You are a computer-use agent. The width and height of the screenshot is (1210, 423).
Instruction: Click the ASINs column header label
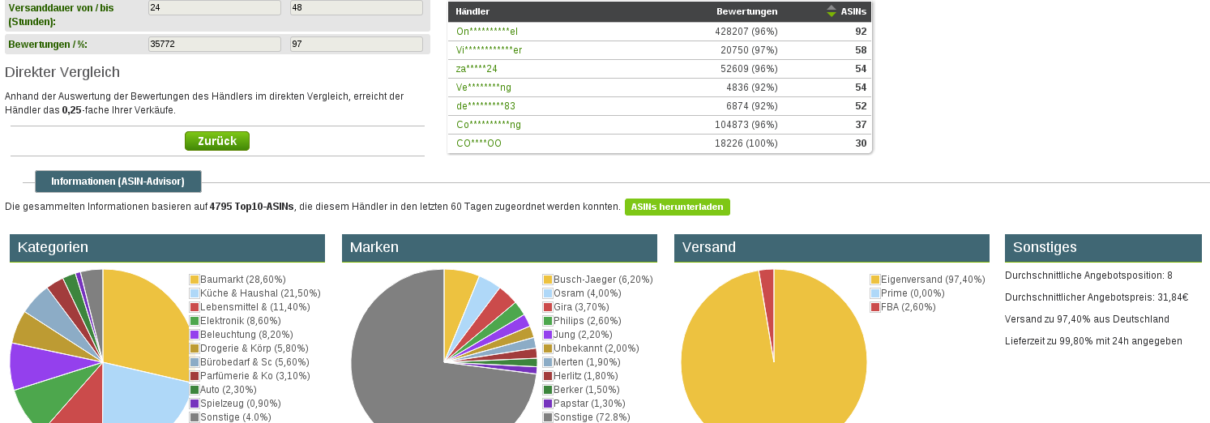click(x=855, y=12)
